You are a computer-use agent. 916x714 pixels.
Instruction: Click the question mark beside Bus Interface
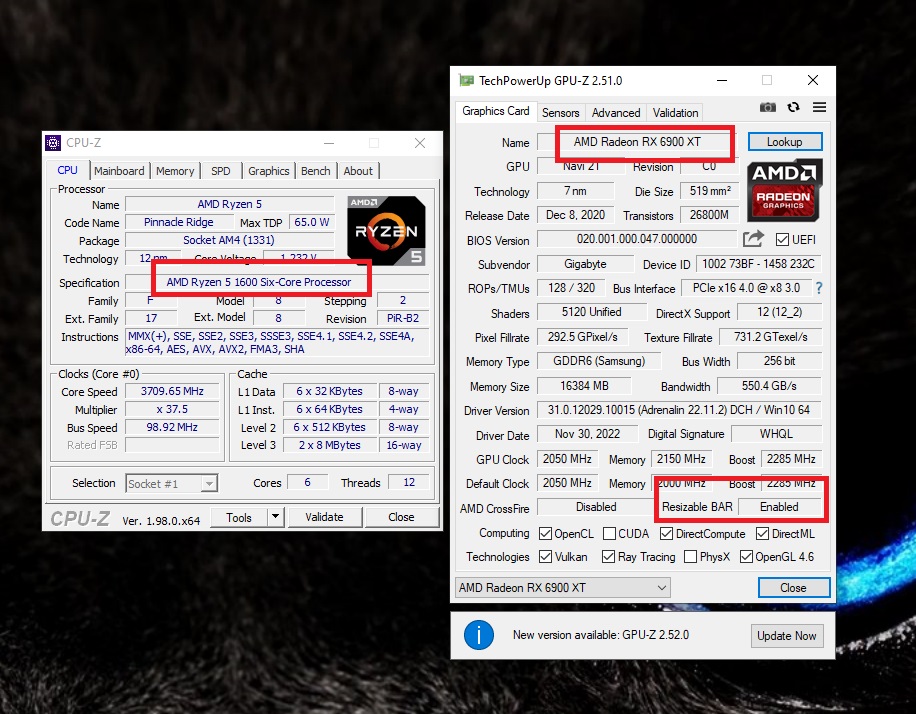click(x=818, y=288)
